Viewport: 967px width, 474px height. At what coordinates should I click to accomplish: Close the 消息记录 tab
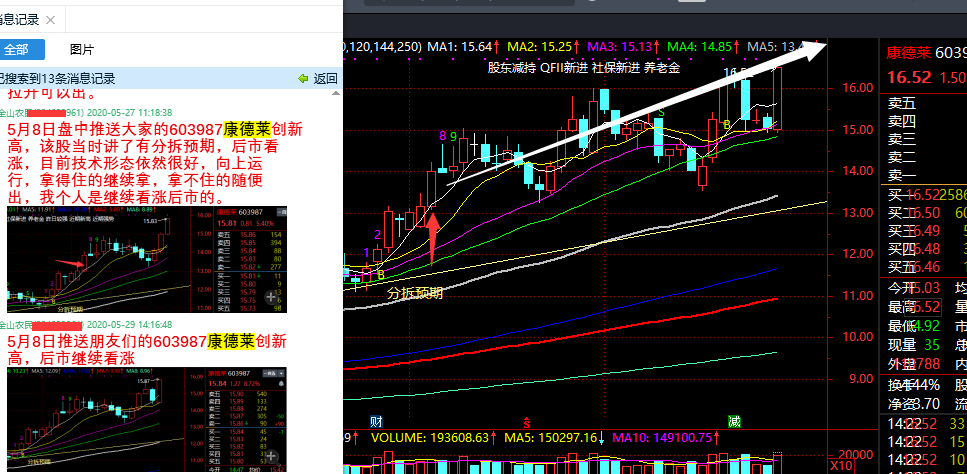pyautogui.click(x=51, y=20)
